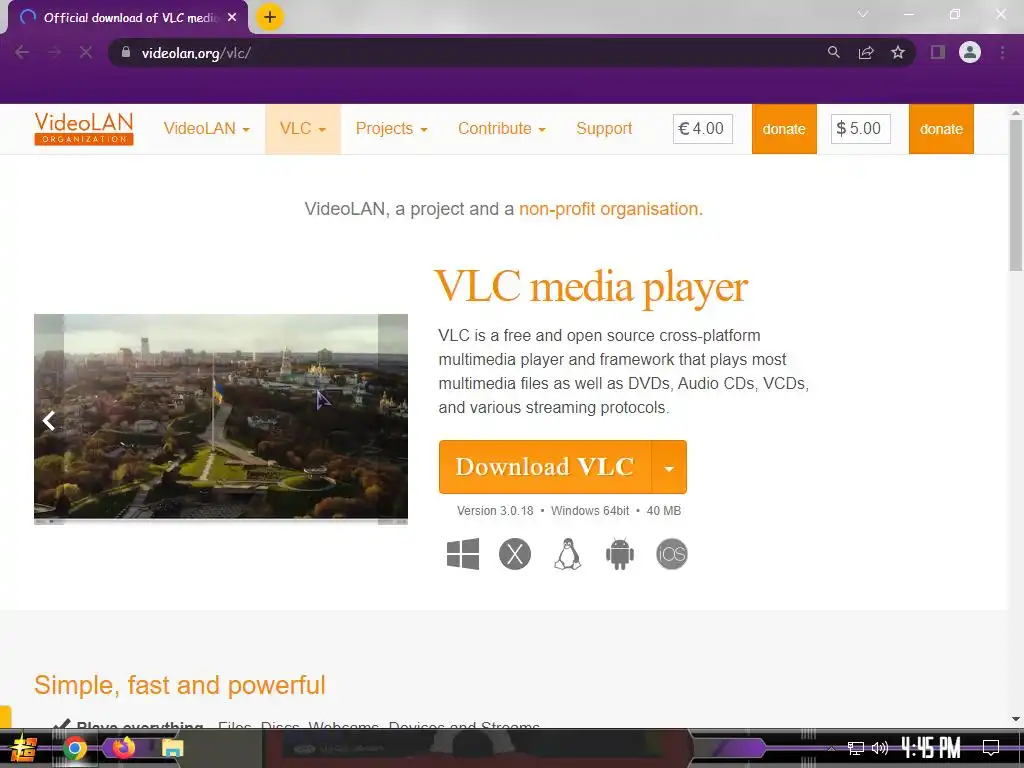Screen dimensions: 1024x768
Task: Follow the non-profit organisation link
Action: [x=609, y=209]
